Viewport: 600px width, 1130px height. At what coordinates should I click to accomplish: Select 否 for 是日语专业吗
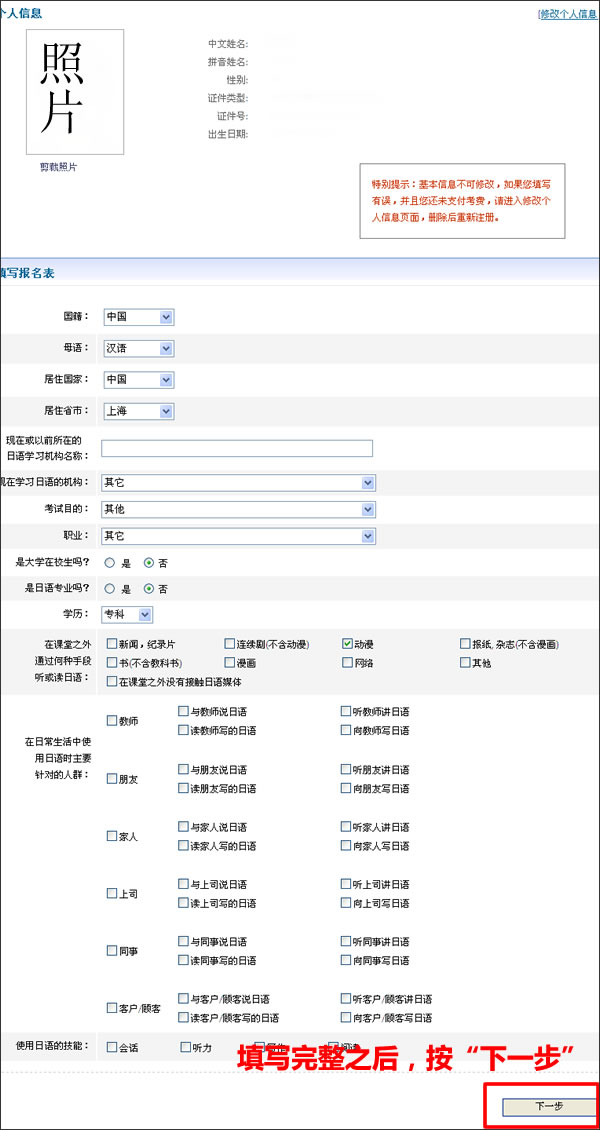point(149,589)
